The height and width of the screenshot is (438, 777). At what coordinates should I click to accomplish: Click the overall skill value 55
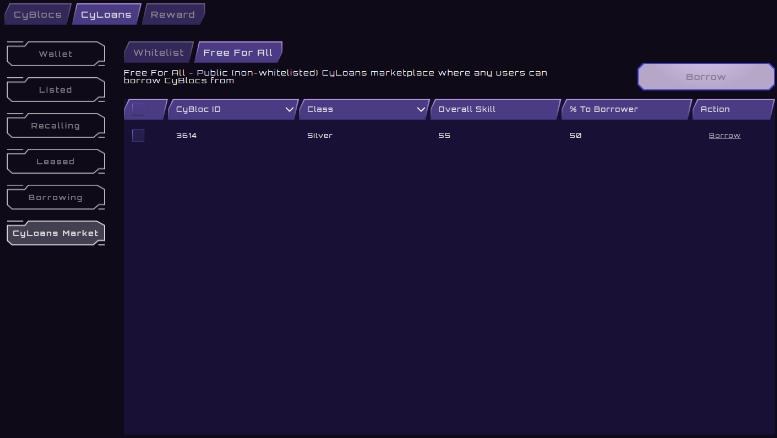coord(444,135)
